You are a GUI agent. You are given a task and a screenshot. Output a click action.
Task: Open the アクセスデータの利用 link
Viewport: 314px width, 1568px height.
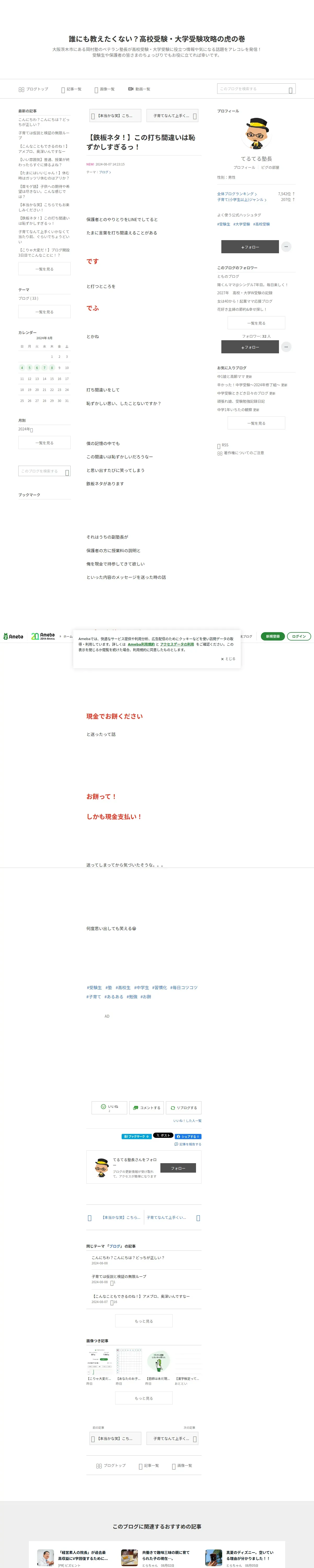(177, 644)
